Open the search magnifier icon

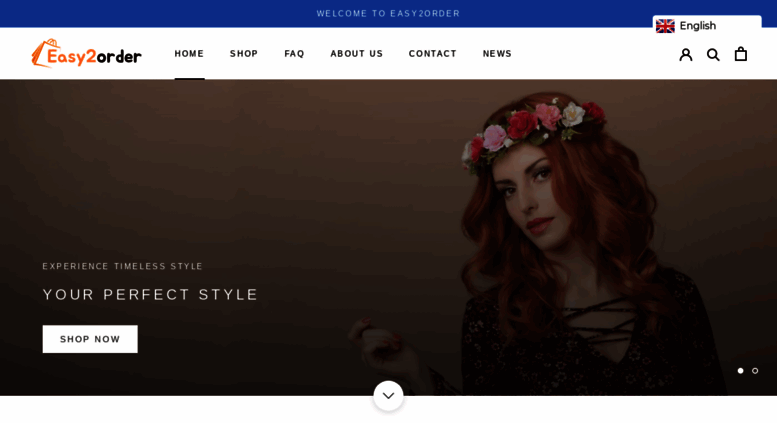(x=713, y=54)
